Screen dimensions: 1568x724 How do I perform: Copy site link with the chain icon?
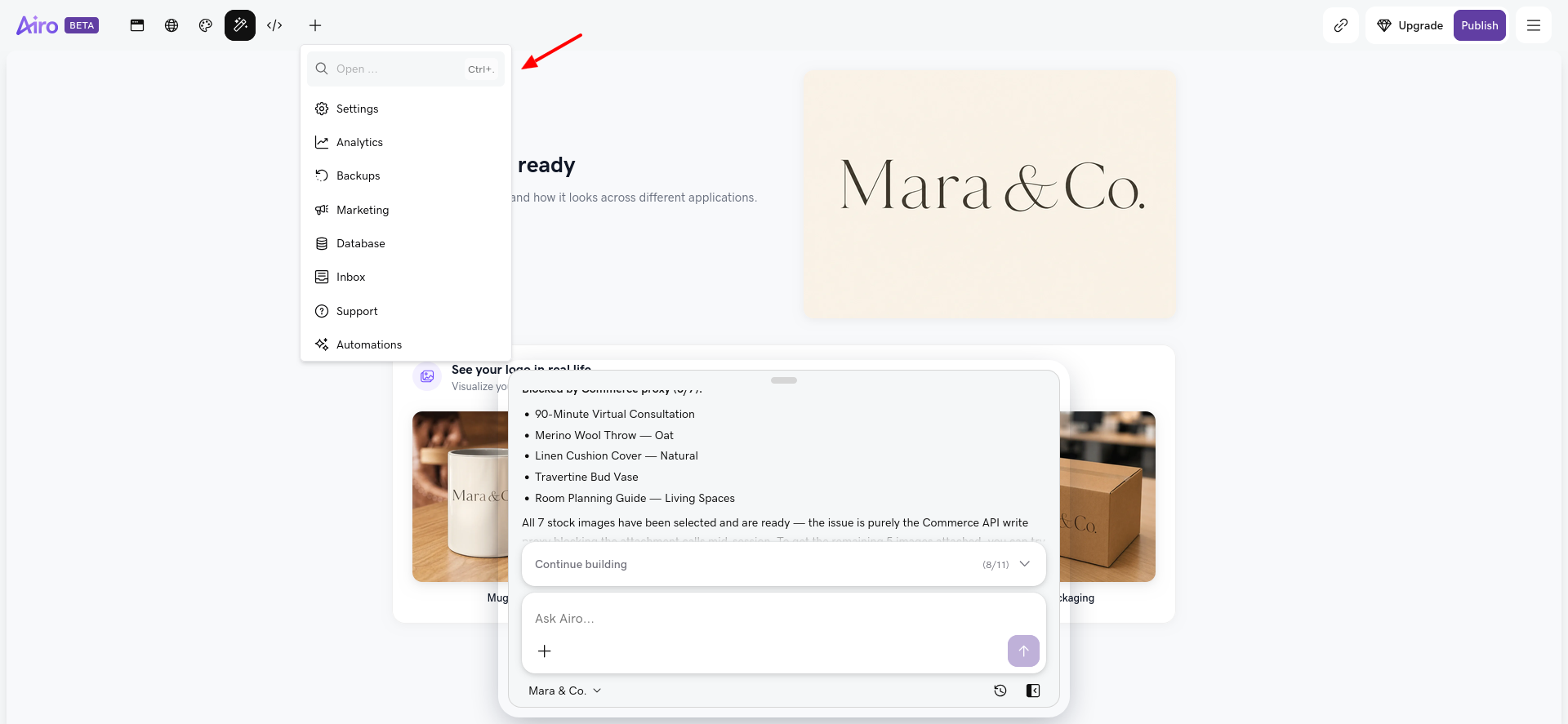1341,25
